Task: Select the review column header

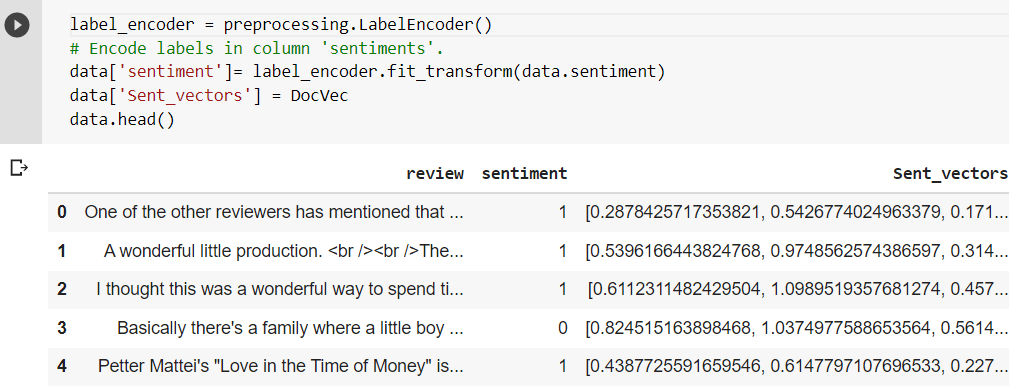Action: [435, 174]
